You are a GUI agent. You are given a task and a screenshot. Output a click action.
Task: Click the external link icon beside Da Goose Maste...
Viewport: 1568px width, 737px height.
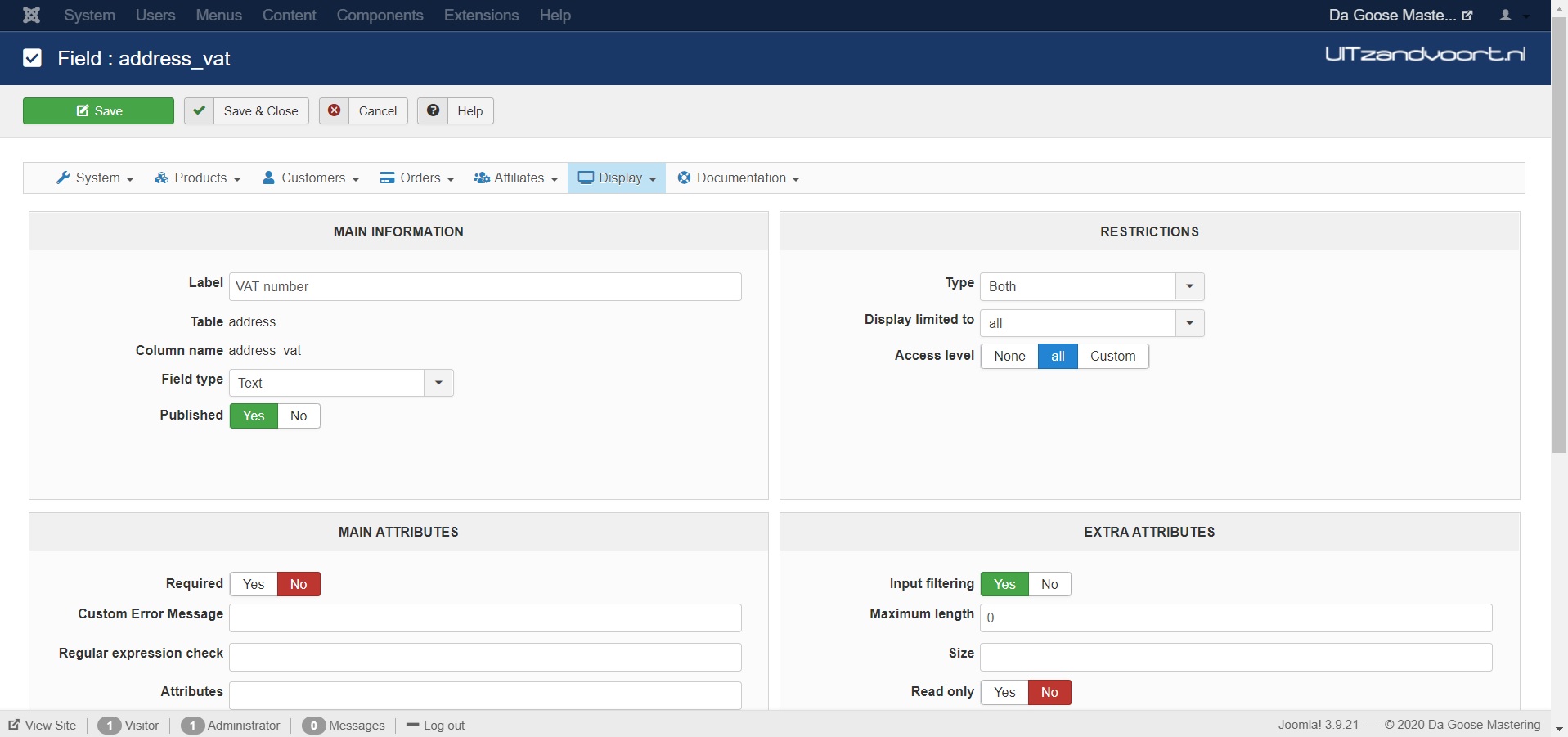(1467, 16)
